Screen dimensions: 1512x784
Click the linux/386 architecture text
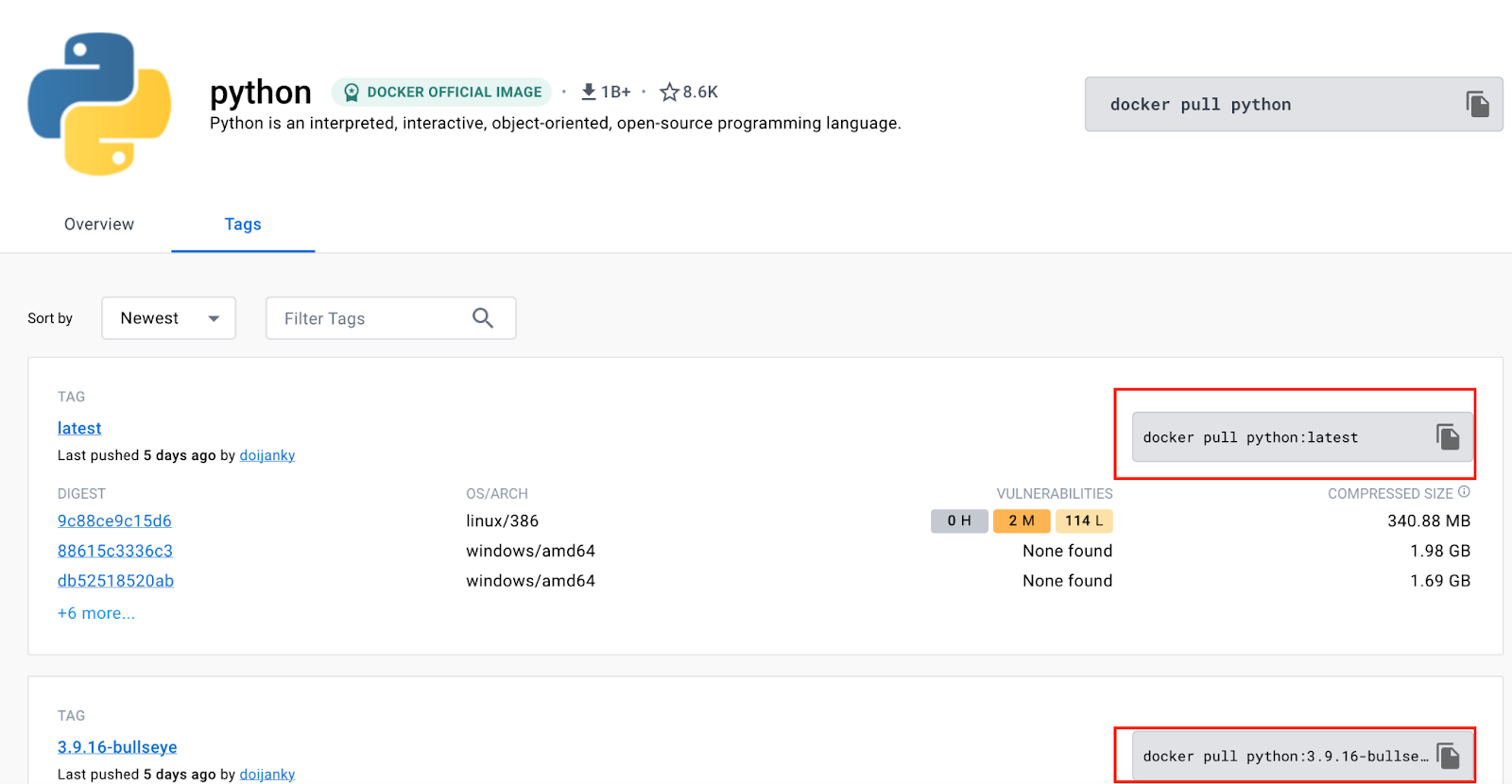[x=502, y=520]
